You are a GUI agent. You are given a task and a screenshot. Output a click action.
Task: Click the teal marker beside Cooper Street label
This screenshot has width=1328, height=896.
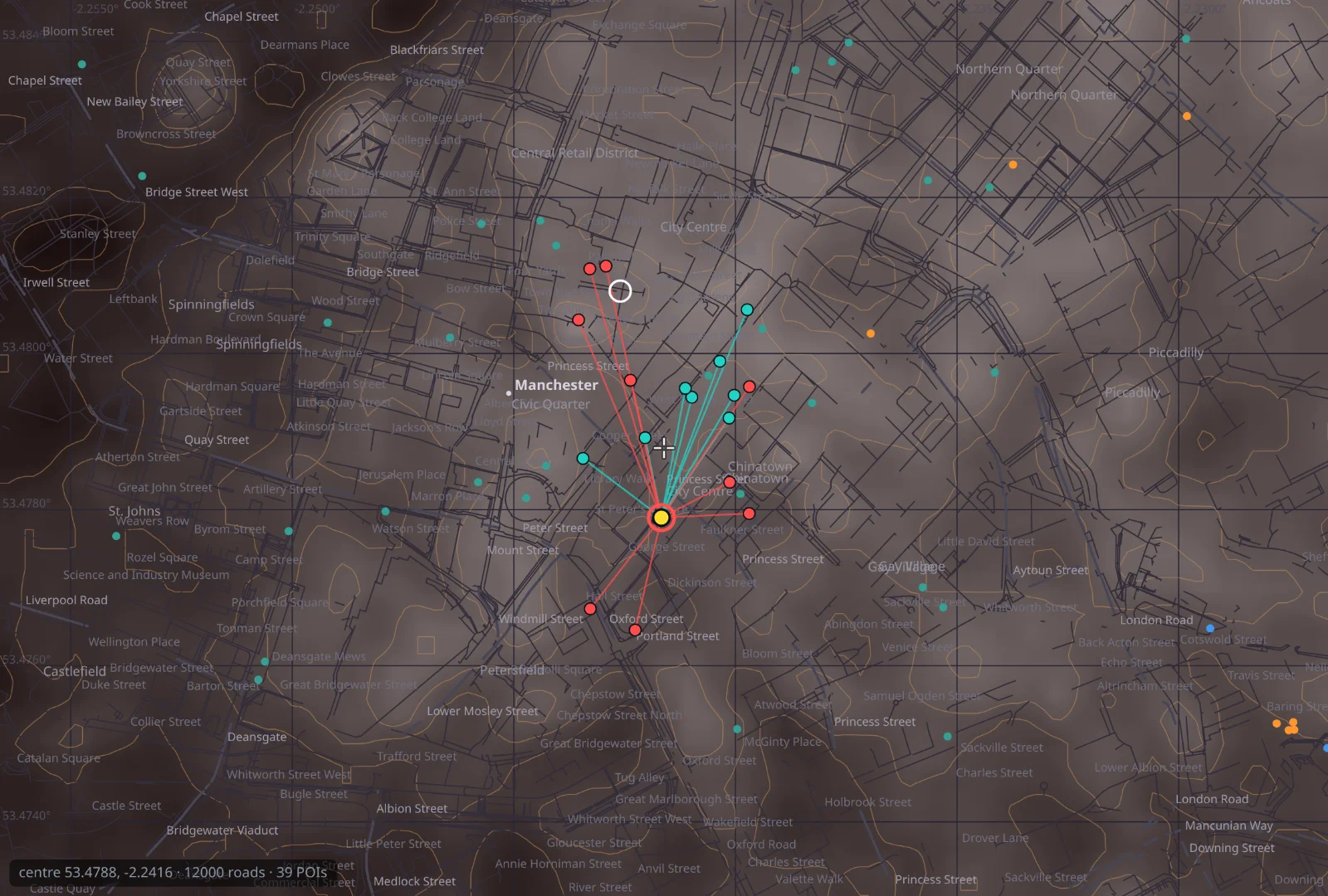645,437
